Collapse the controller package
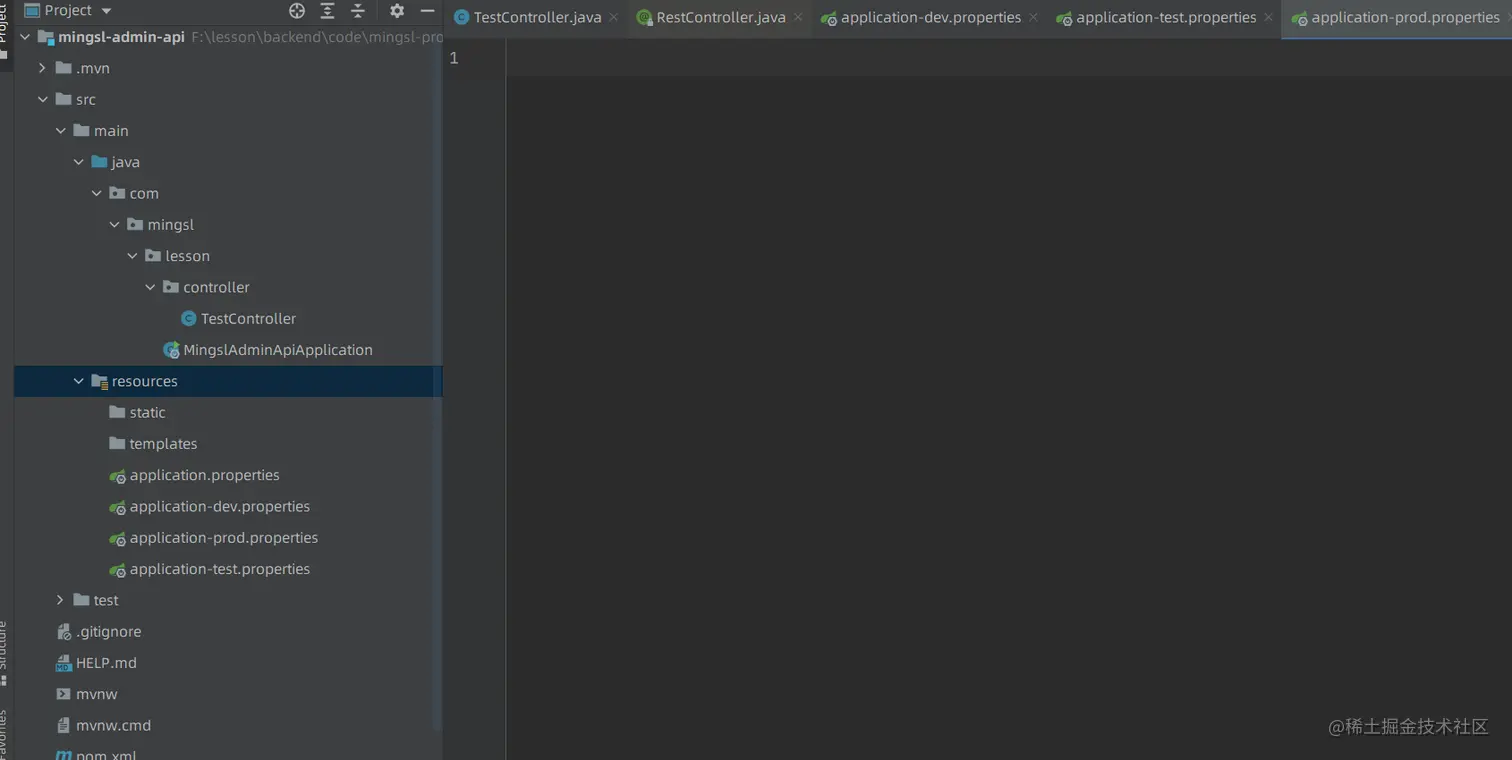 [x=150, y=287]
